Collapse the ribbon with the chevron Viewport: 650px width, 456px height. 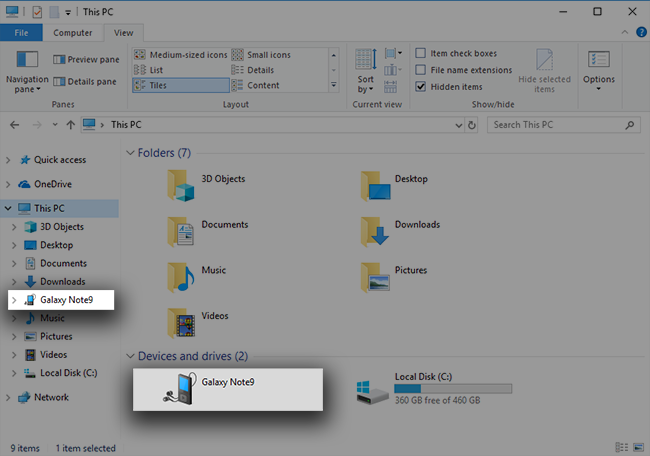coord(624,32)
